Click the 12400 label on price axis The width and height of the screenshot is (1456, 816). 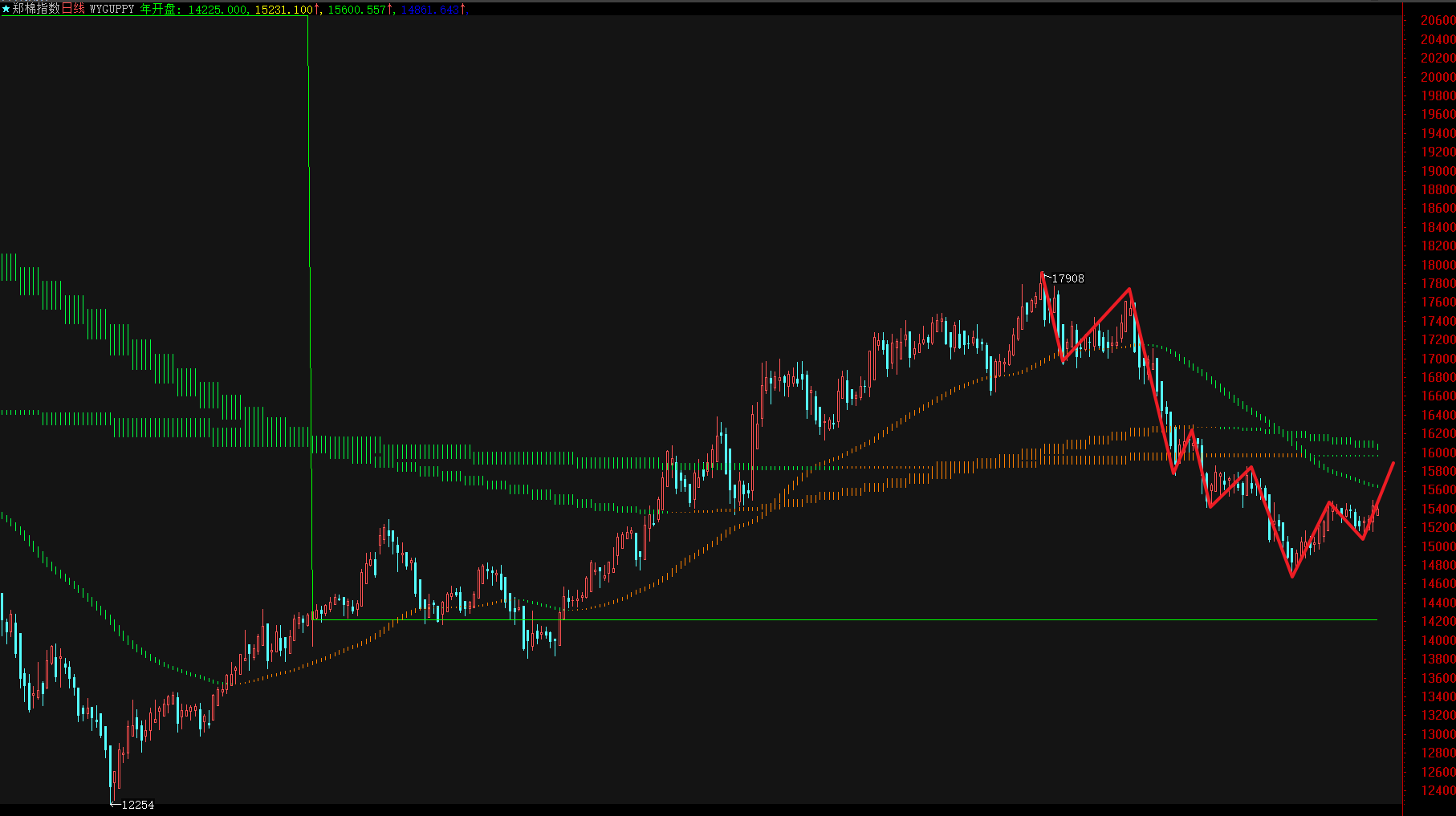coord(1438,790)
